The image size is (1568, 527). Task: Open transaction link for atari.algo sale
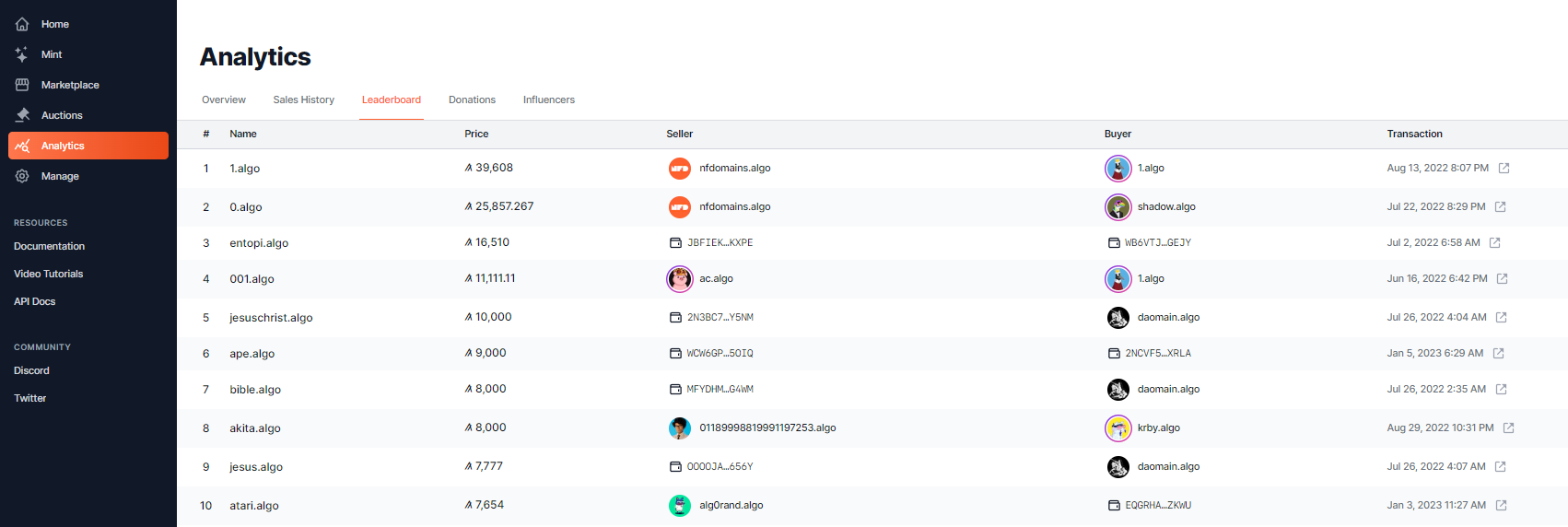(x=1501, y=505)
